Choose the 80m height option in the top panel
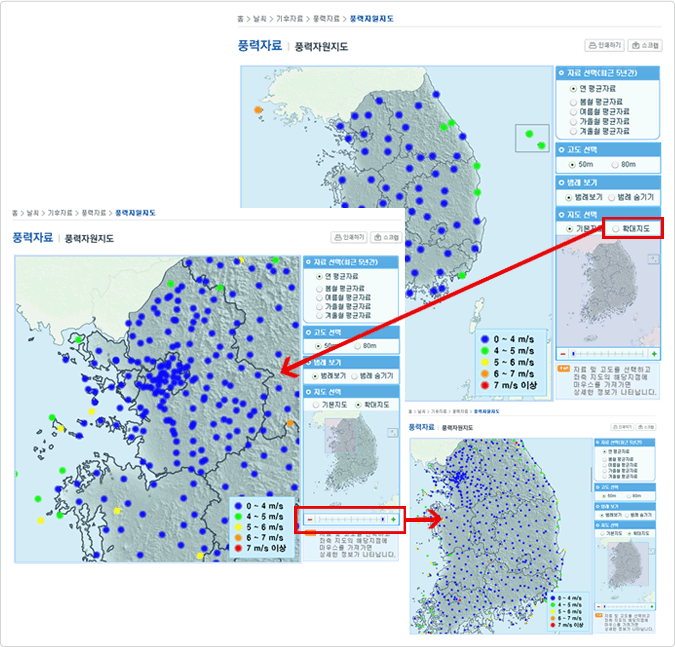 click(x=616, y=164)
